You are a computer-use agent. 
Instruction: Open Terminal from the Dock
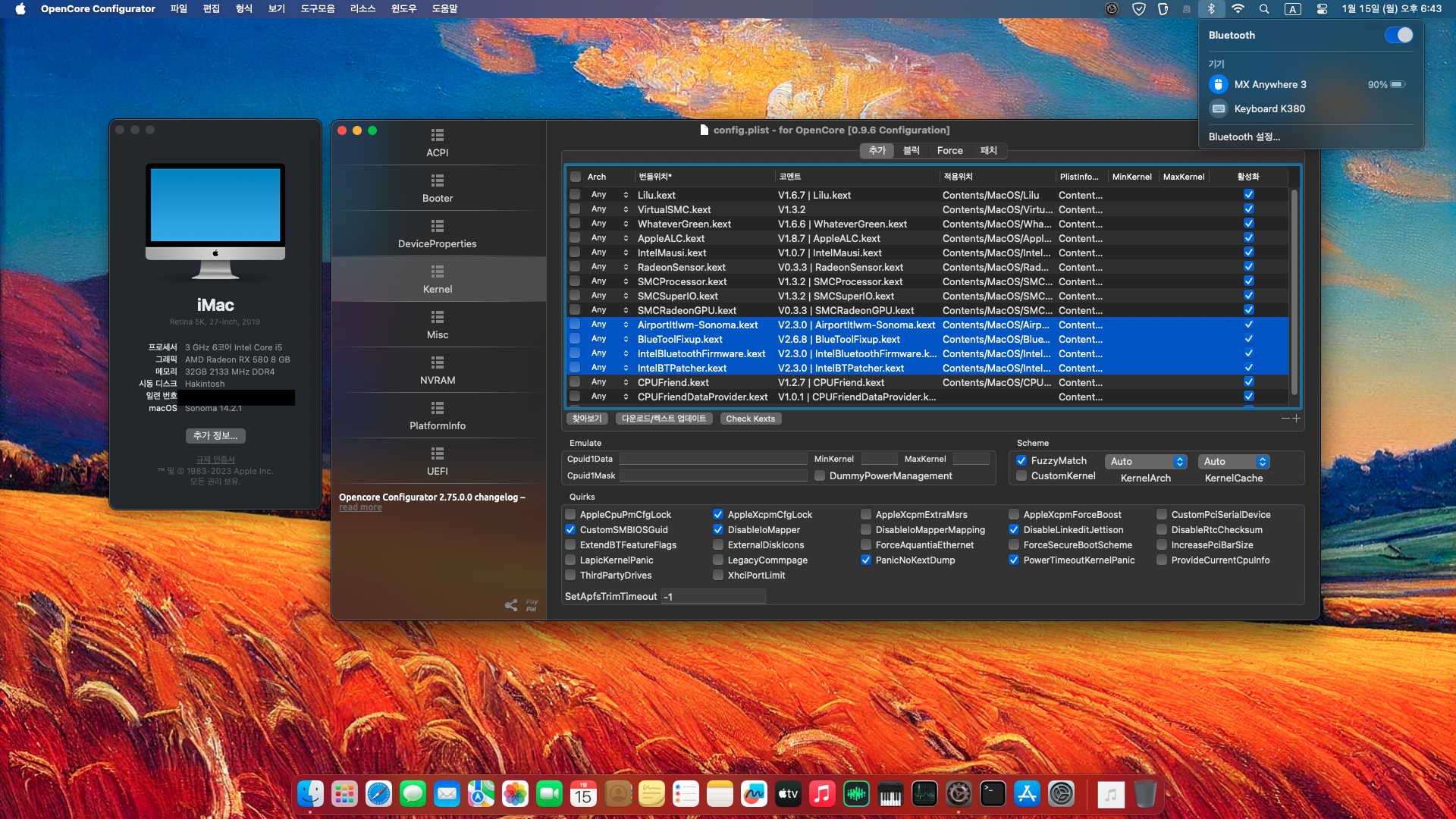993,794
